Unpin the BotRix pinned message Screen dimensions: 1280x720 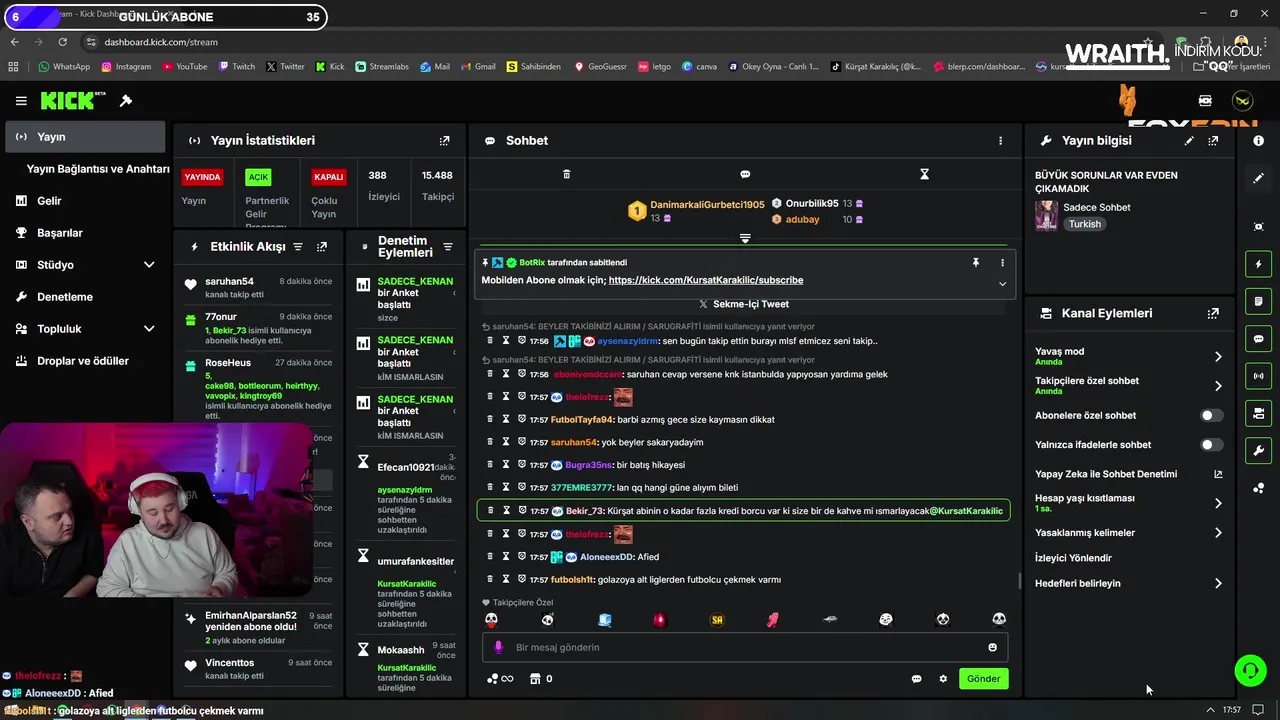click(975, 263)
